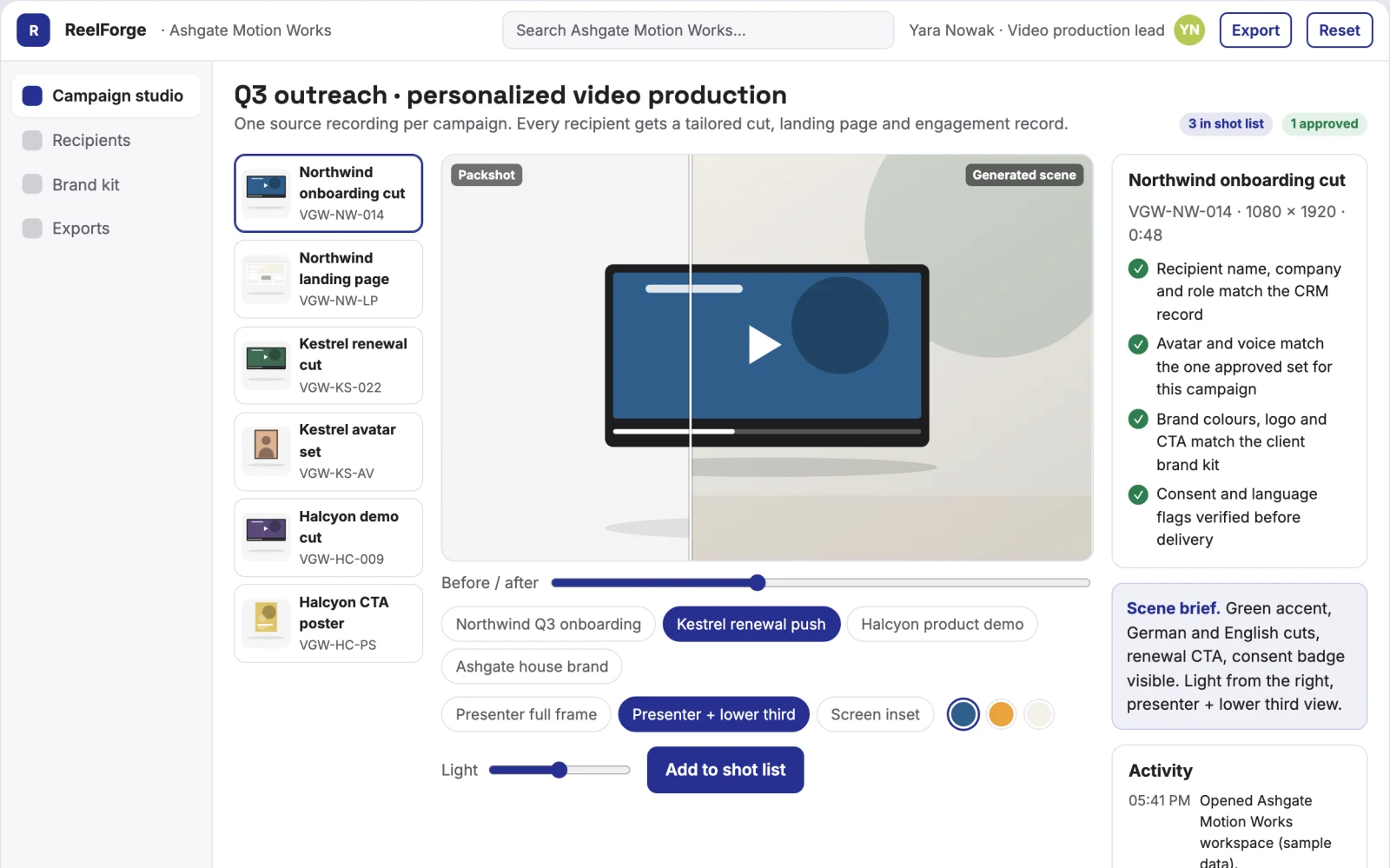Play the video preview
Viewport: 1390px width, 868px height.
(x=764, y=344)
